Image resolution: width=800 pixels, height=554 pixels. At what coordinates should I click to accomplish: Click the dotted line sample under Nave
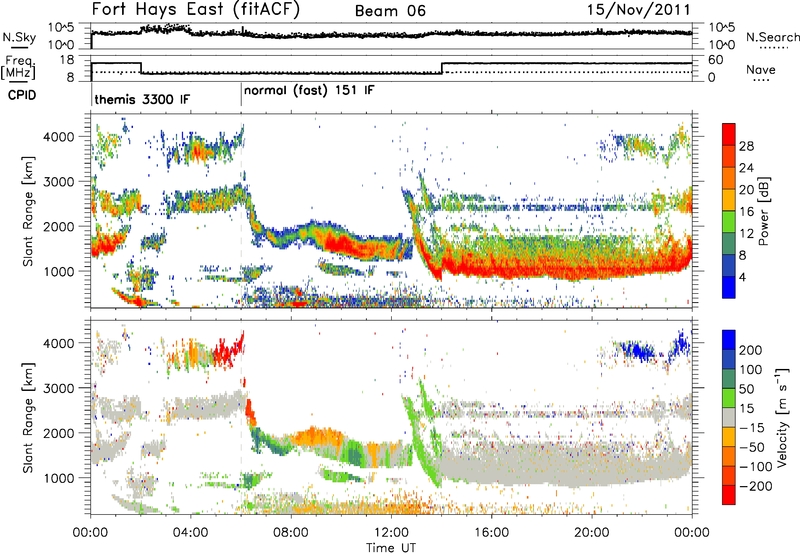761,81
